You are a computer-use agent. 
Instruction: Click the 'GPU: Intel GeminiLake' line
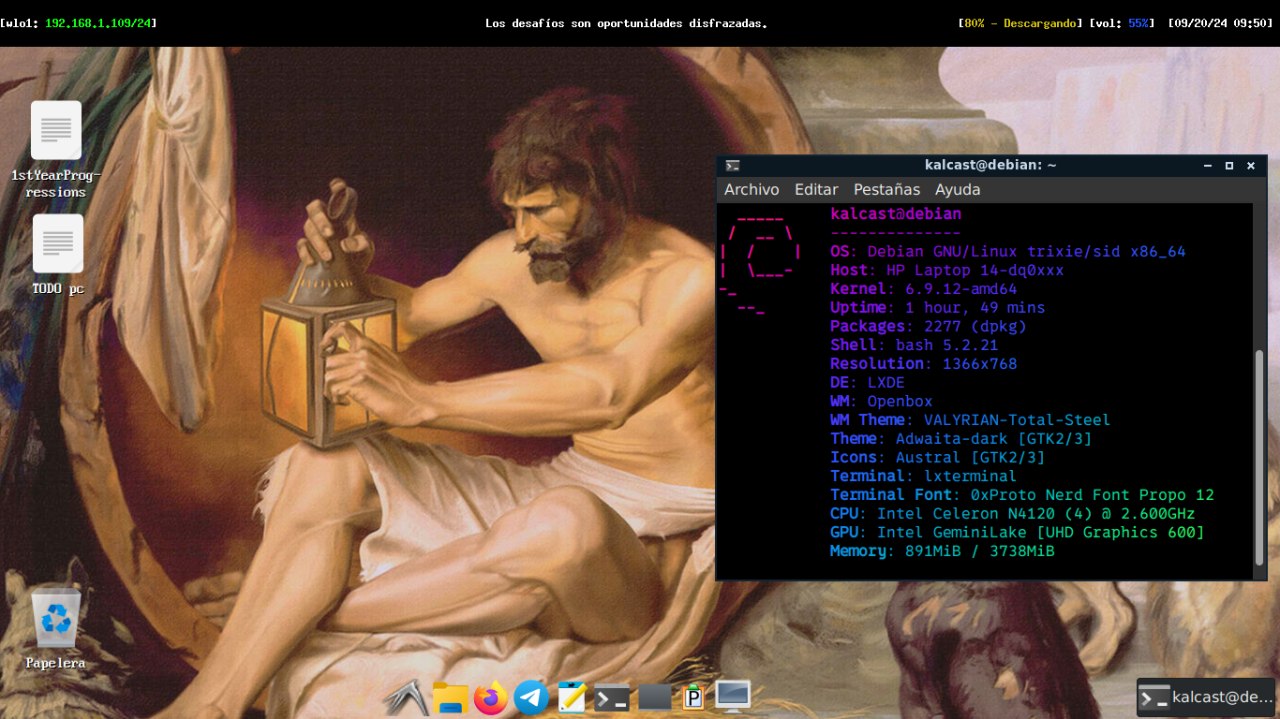click(1017, 532)
